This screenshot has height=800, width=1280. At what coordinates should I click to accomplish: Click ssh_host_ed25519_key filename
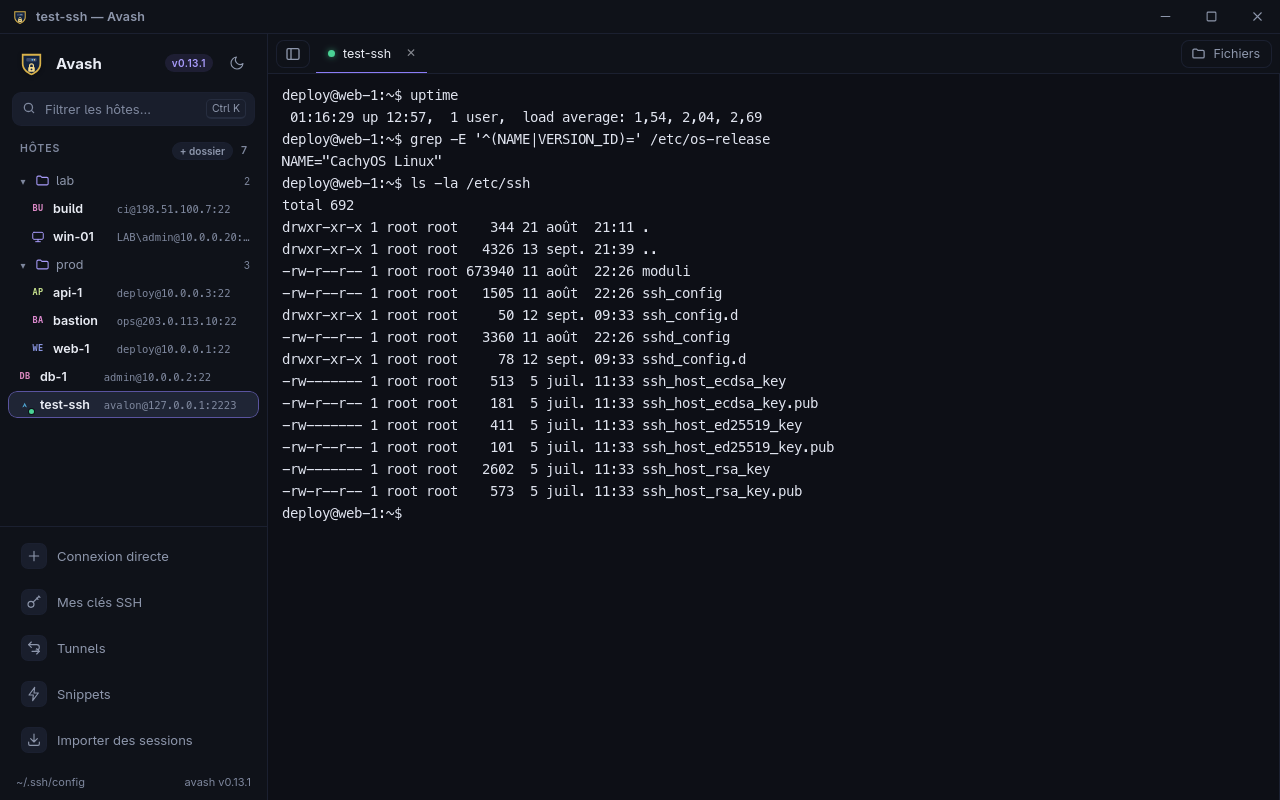click(x=722, y=425)
